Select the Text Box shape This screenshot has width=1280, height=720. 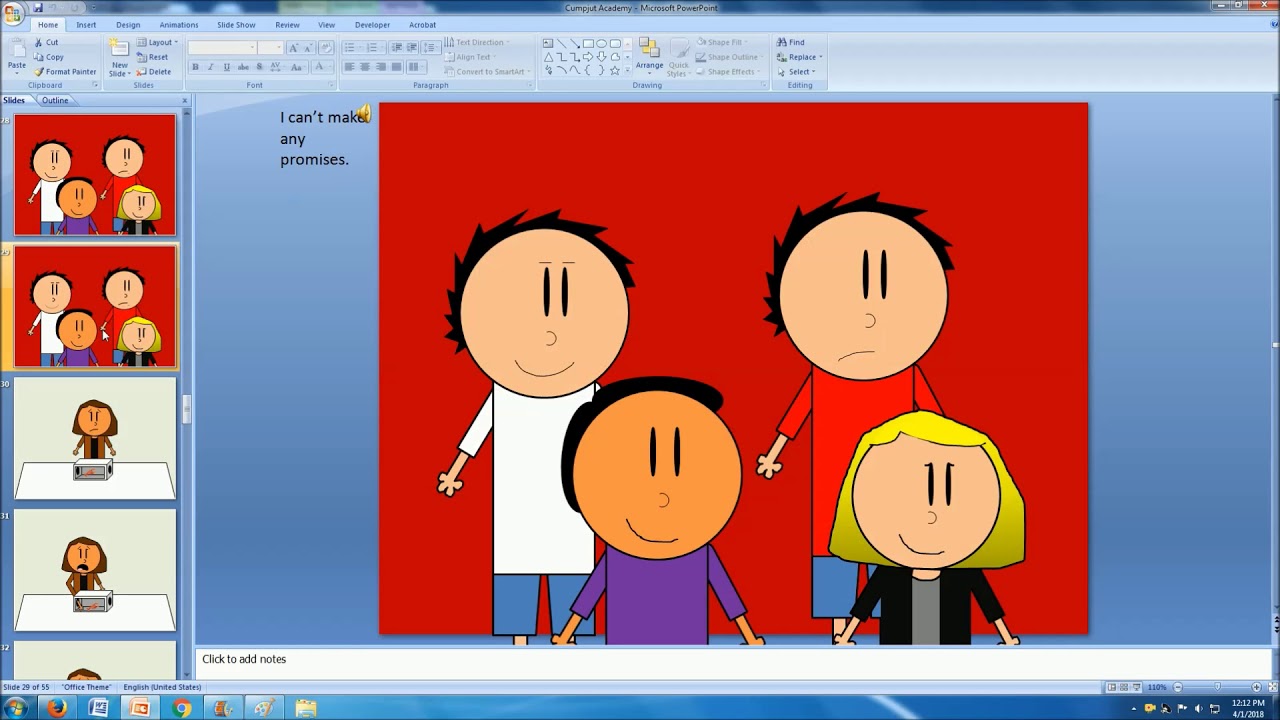tap(548, 43)
